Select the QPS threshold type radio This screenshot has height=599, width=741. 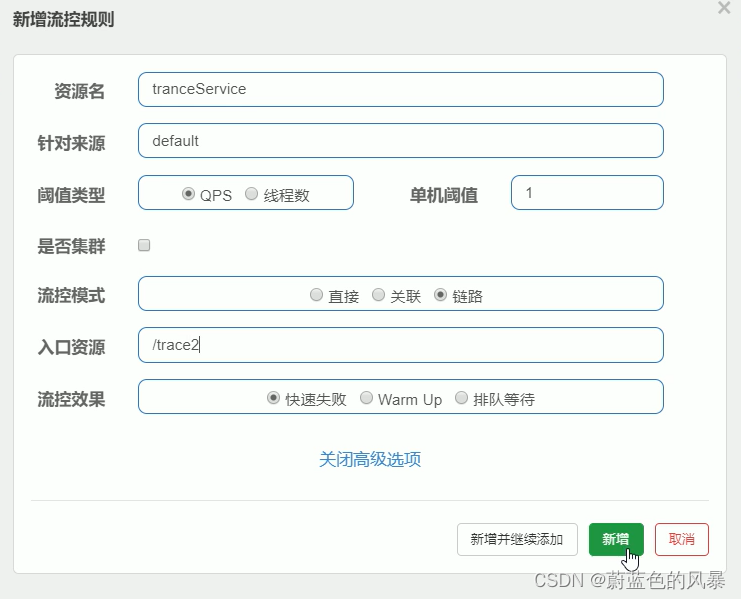188,194
